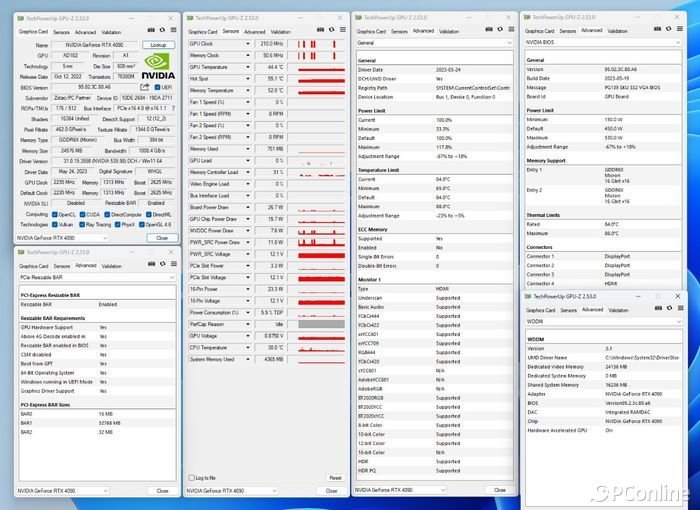This screenshot has height=510, width=700.
Task: Toggle the OpenCL checkbox
Action: point(54,214)
